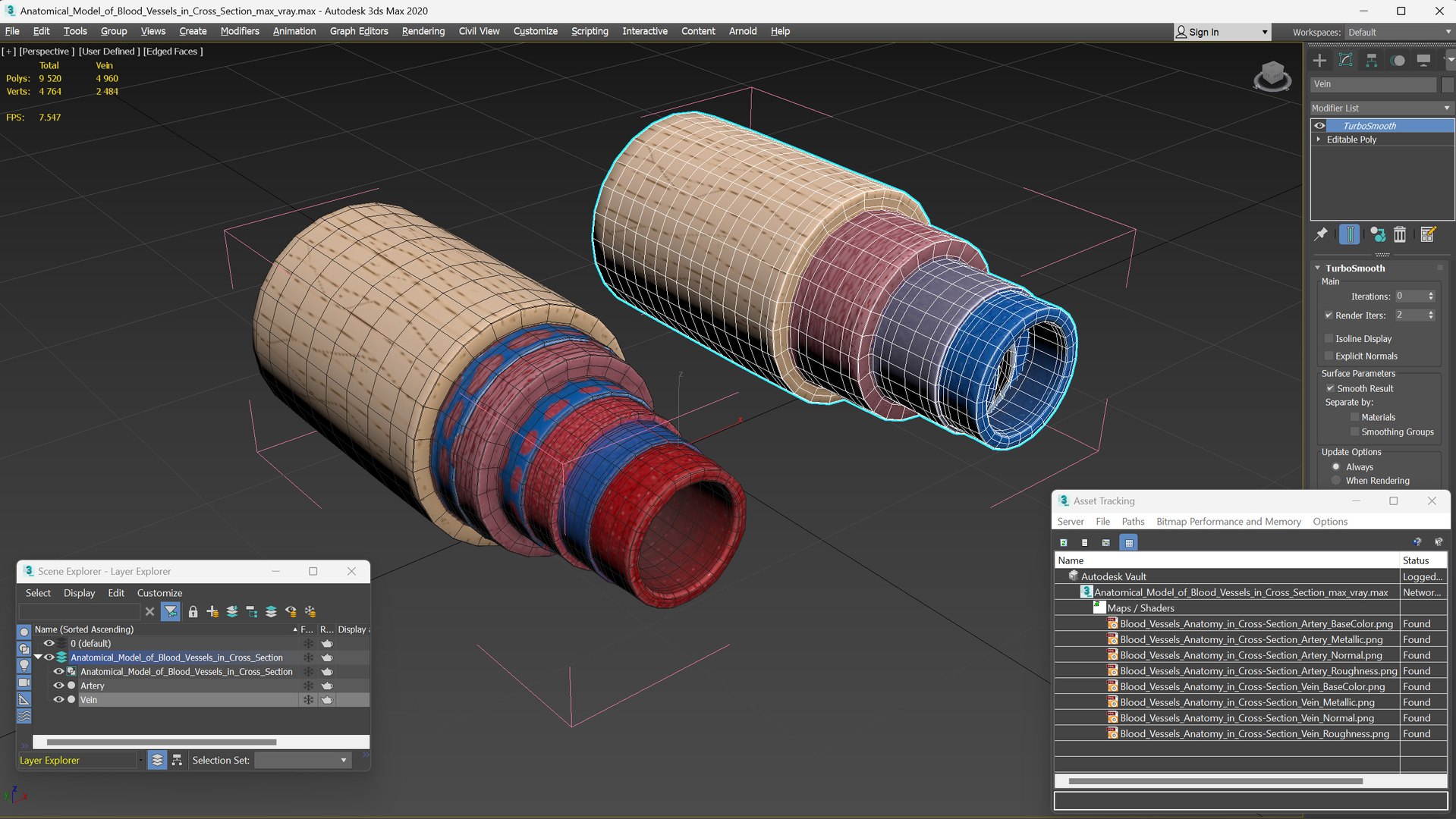The width and height of the screenshot is (1456, 819).
Task: Click the ViewCube in the viewport
Action: [1272, 77]
